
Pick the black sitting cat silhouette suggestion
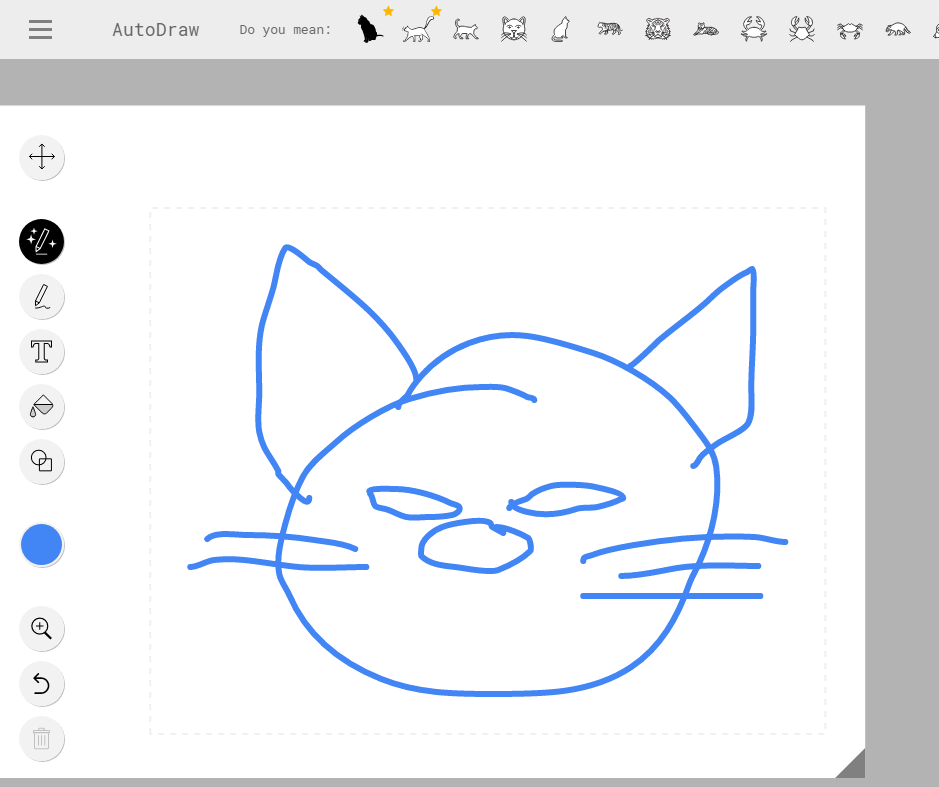coord(370,29)
